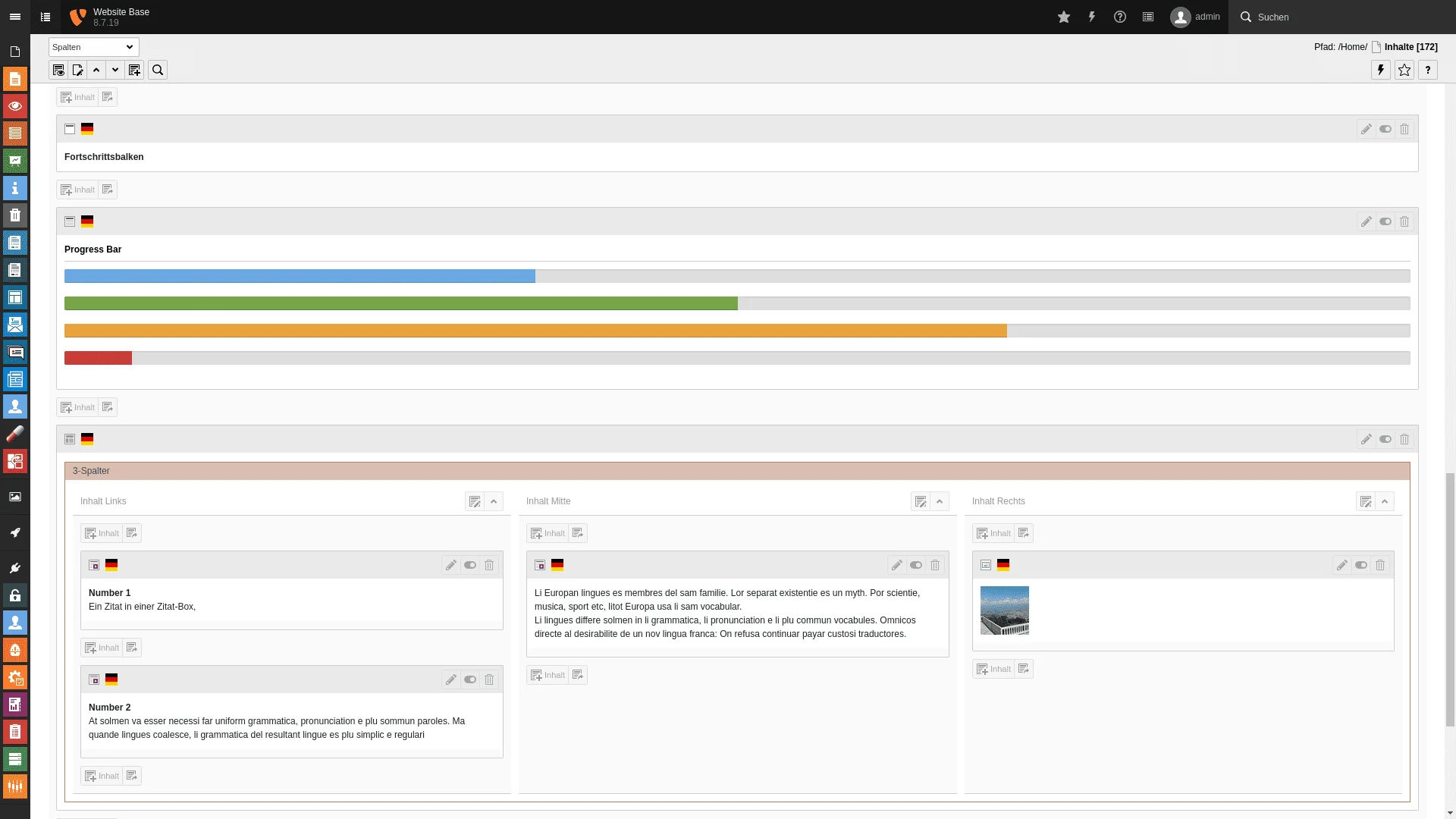Viewport: 1456px width, 819px height.
Task: Collapse the Inhalt Mitte column
Action: (x=940, y=501)
